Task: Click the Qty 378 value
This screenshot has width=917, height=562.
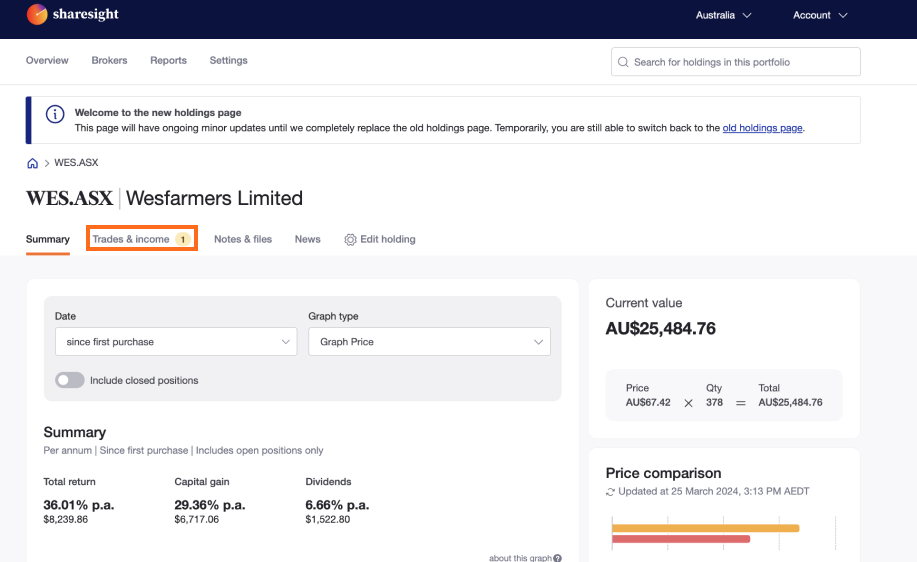Action: (x=714, y=402)
